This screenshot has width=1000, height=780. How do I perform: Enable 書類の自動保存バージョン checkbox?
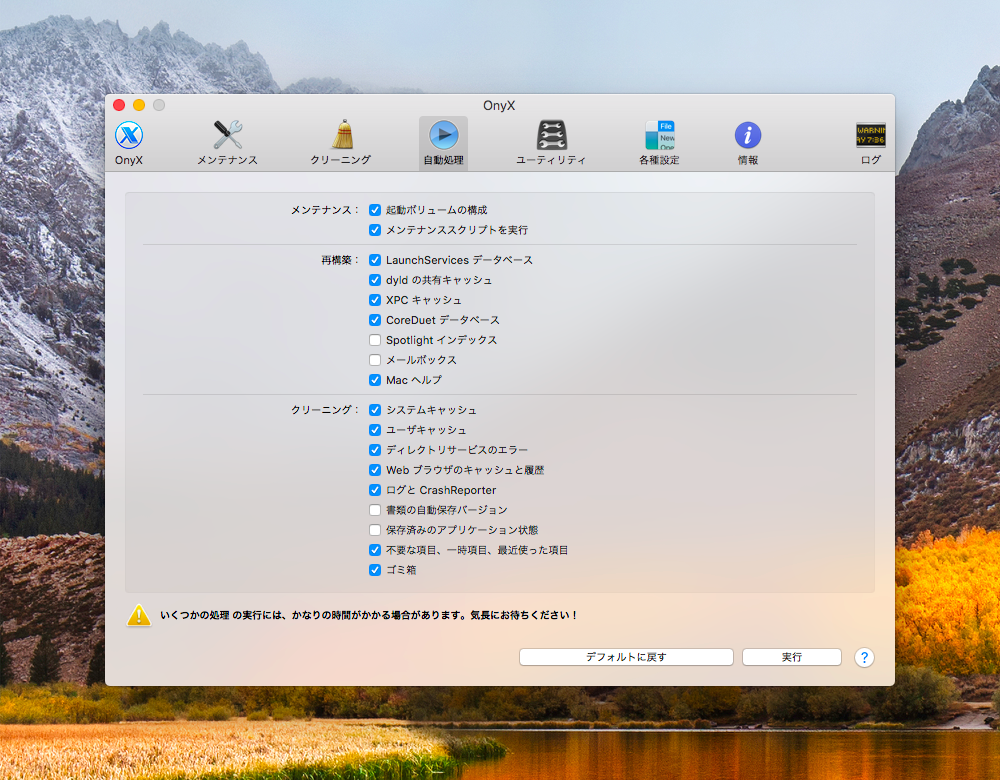pos(375,510)
